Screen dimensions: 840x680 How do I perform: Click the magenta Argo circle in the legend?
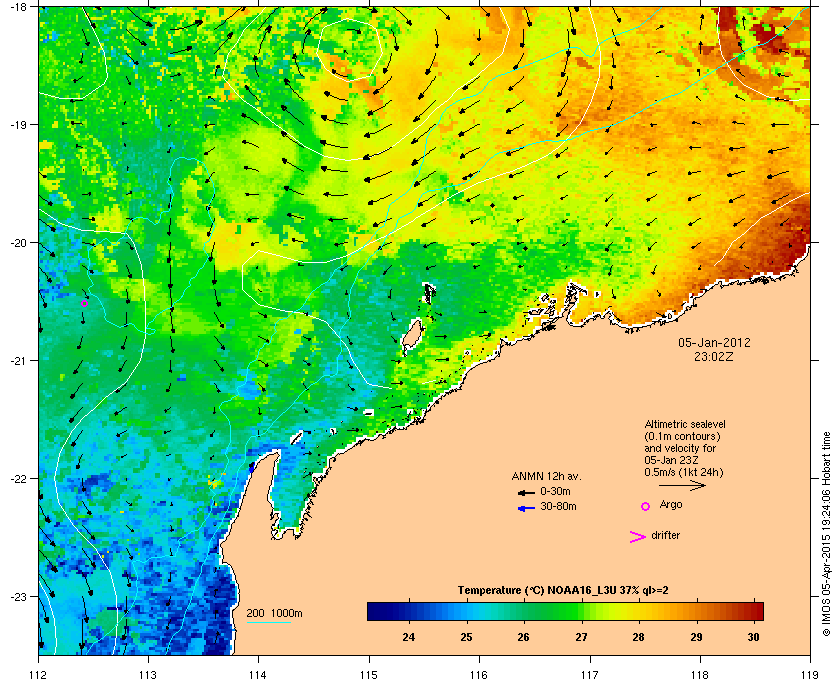[646, 506]
